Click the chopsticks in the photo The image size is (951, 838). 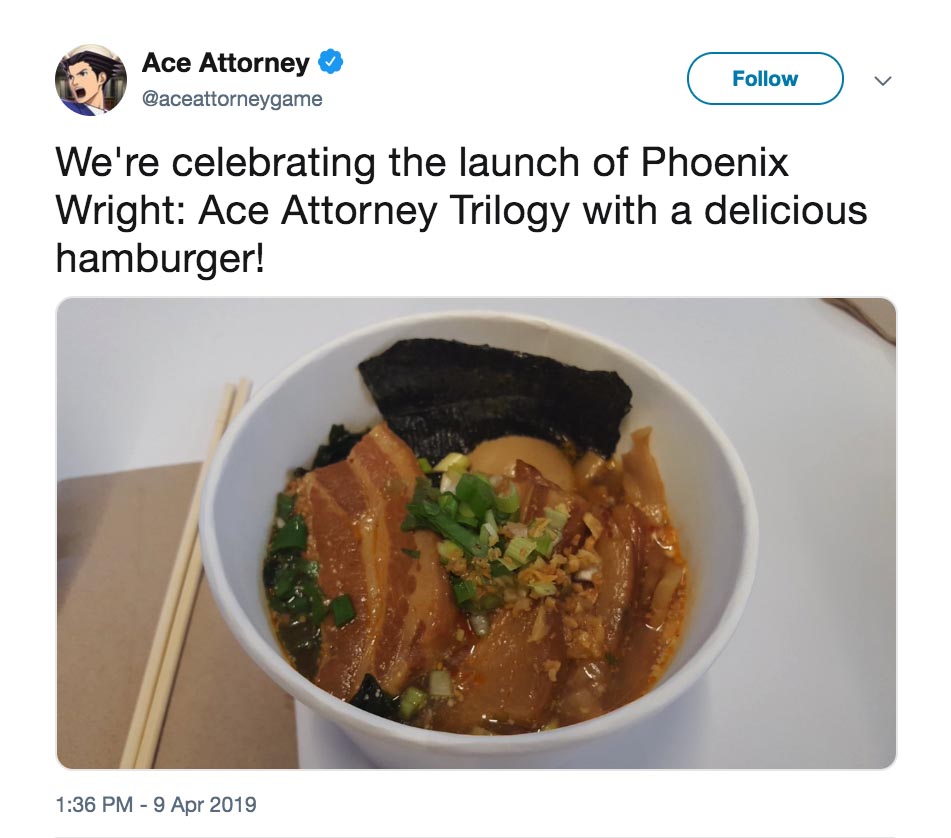(x=184, y=573)
